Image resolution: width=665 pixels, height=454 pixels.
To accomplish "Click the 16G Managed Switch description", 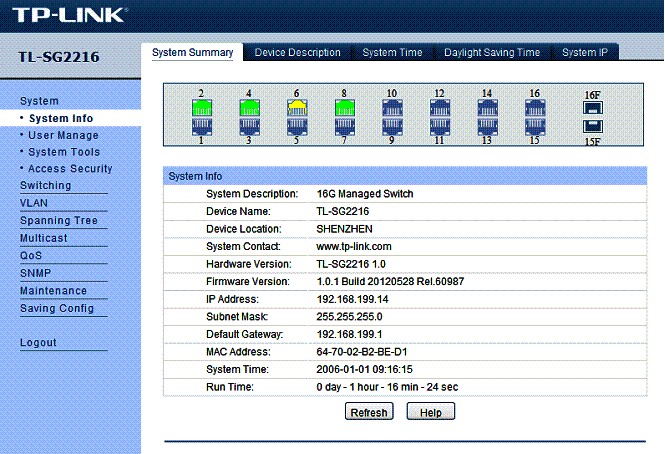I will pos(365,194).
